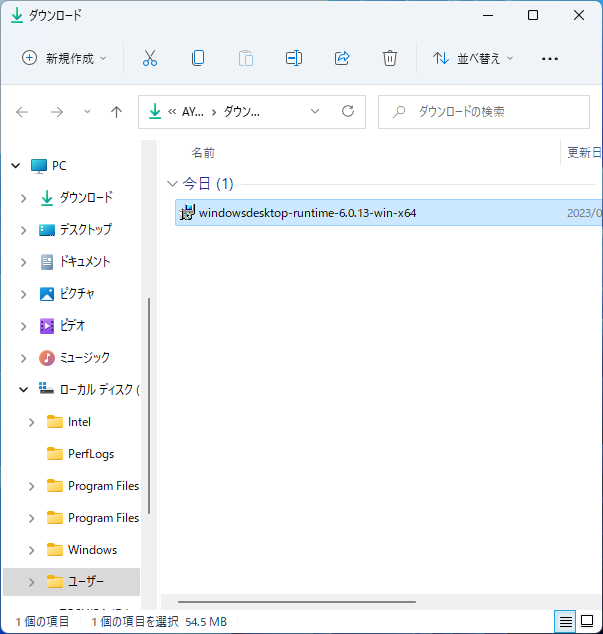
Task: Expand デスクトップ tree node
Action: tap(23, 230)
